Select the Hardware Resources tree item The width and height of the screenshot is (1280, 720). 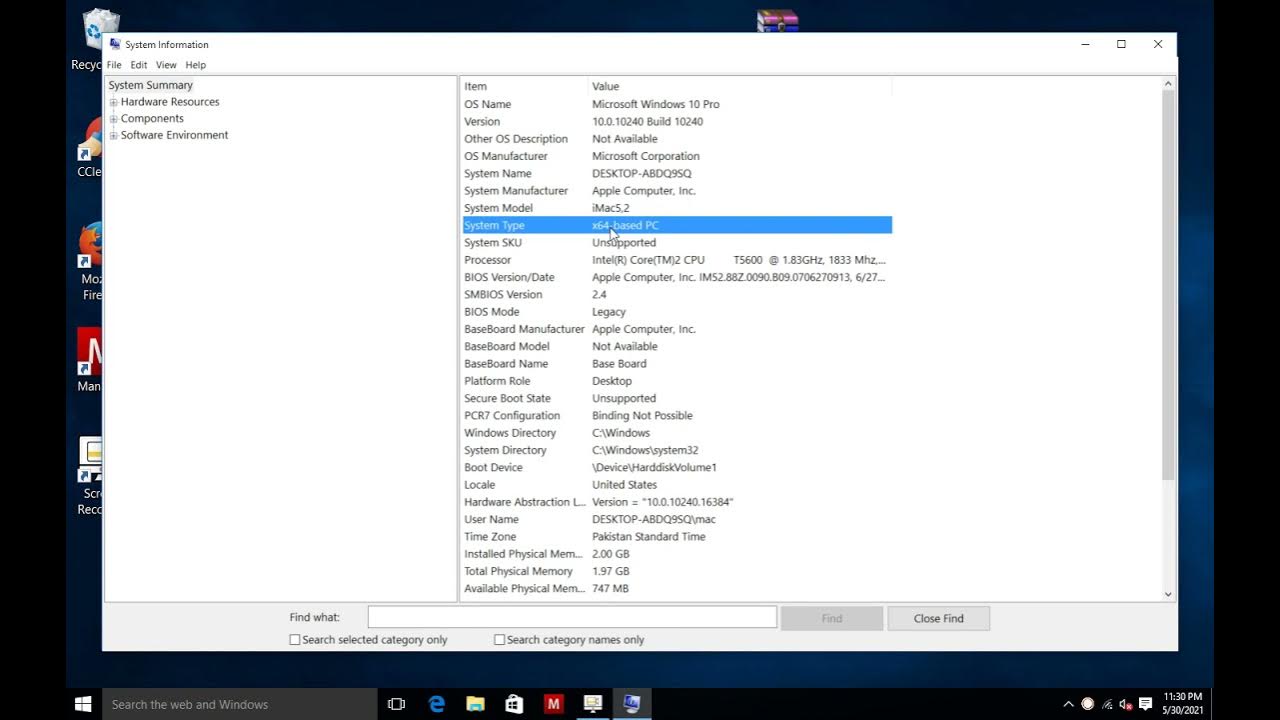pyautogui.click(x=170, y=102)
